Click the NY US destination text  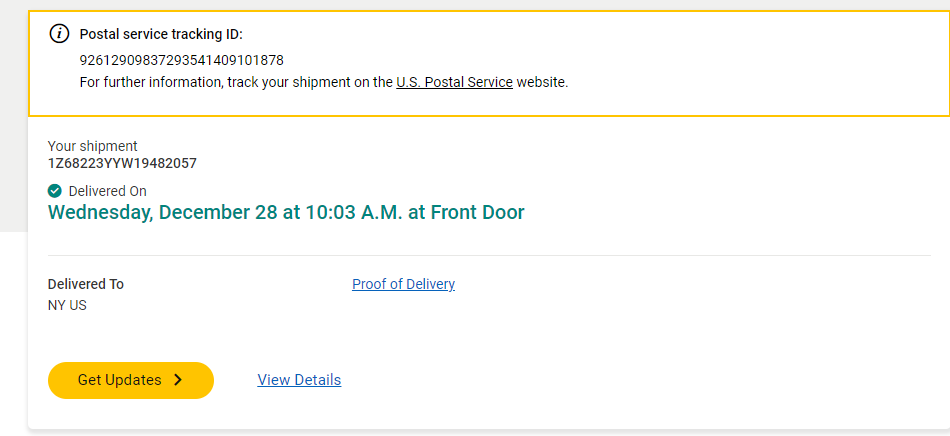[x=67, y=305]
